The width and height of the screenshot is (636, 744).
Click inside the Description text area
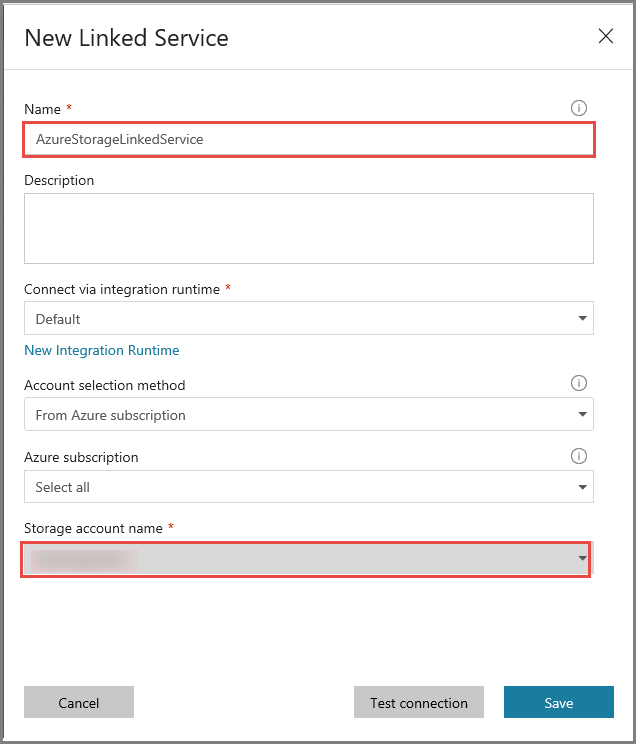(x=308, y=228)
